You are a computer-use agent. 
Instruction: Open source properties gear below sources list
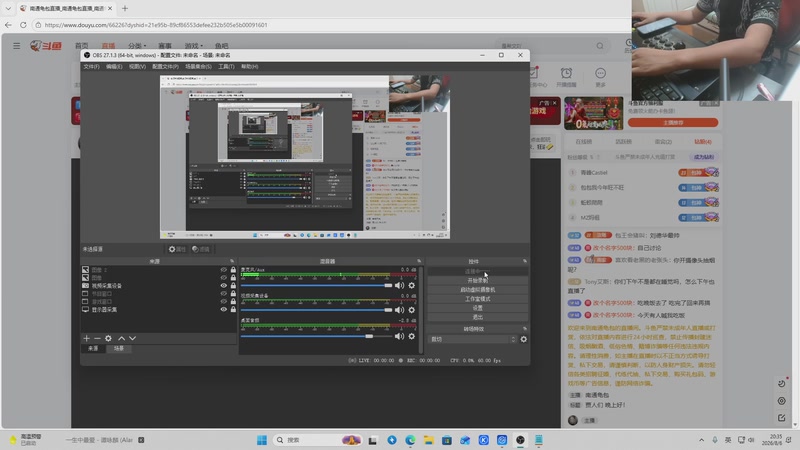point(108,338)
